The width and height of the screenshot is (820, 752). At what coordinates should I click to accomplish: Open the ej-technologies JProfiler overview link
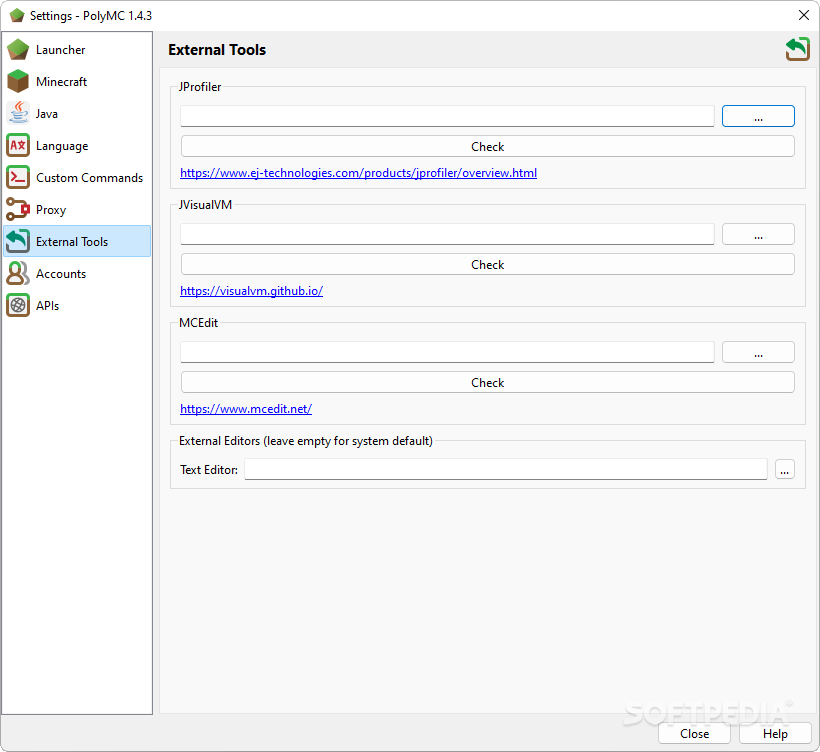point(358,173)
